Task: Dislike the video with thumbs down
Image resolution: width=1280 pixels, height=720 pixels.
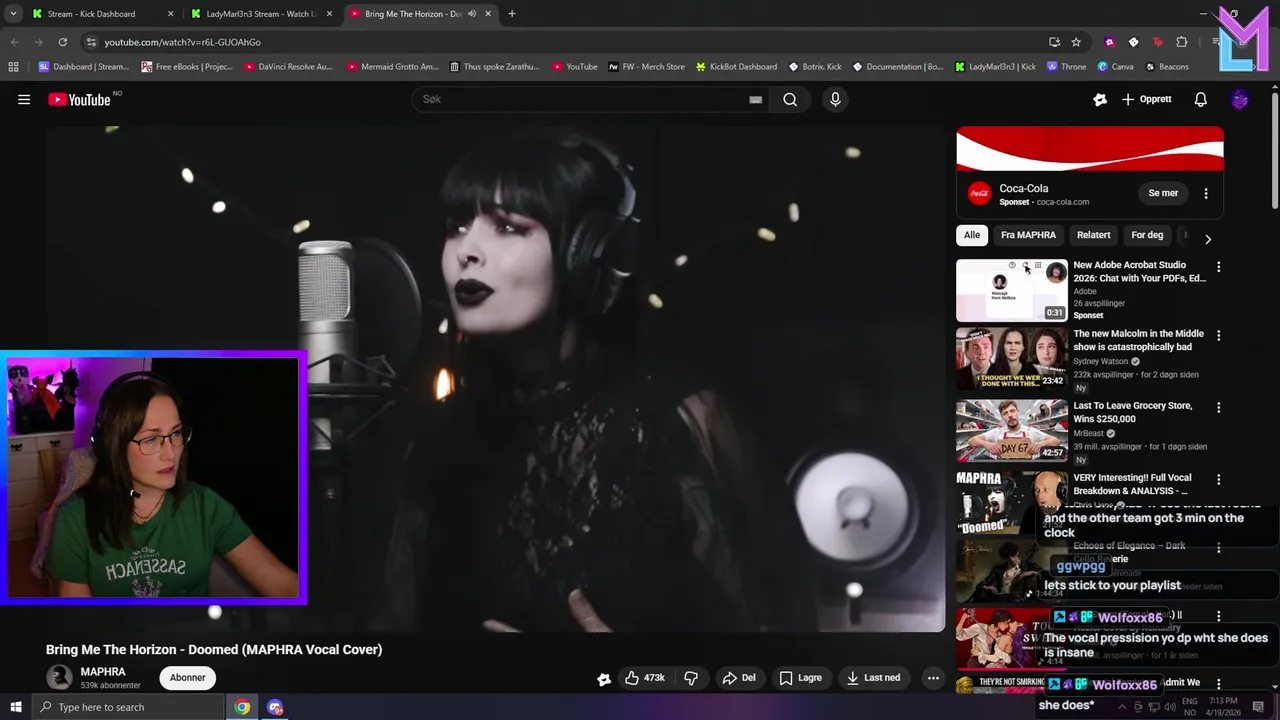Action: point(691,677)
